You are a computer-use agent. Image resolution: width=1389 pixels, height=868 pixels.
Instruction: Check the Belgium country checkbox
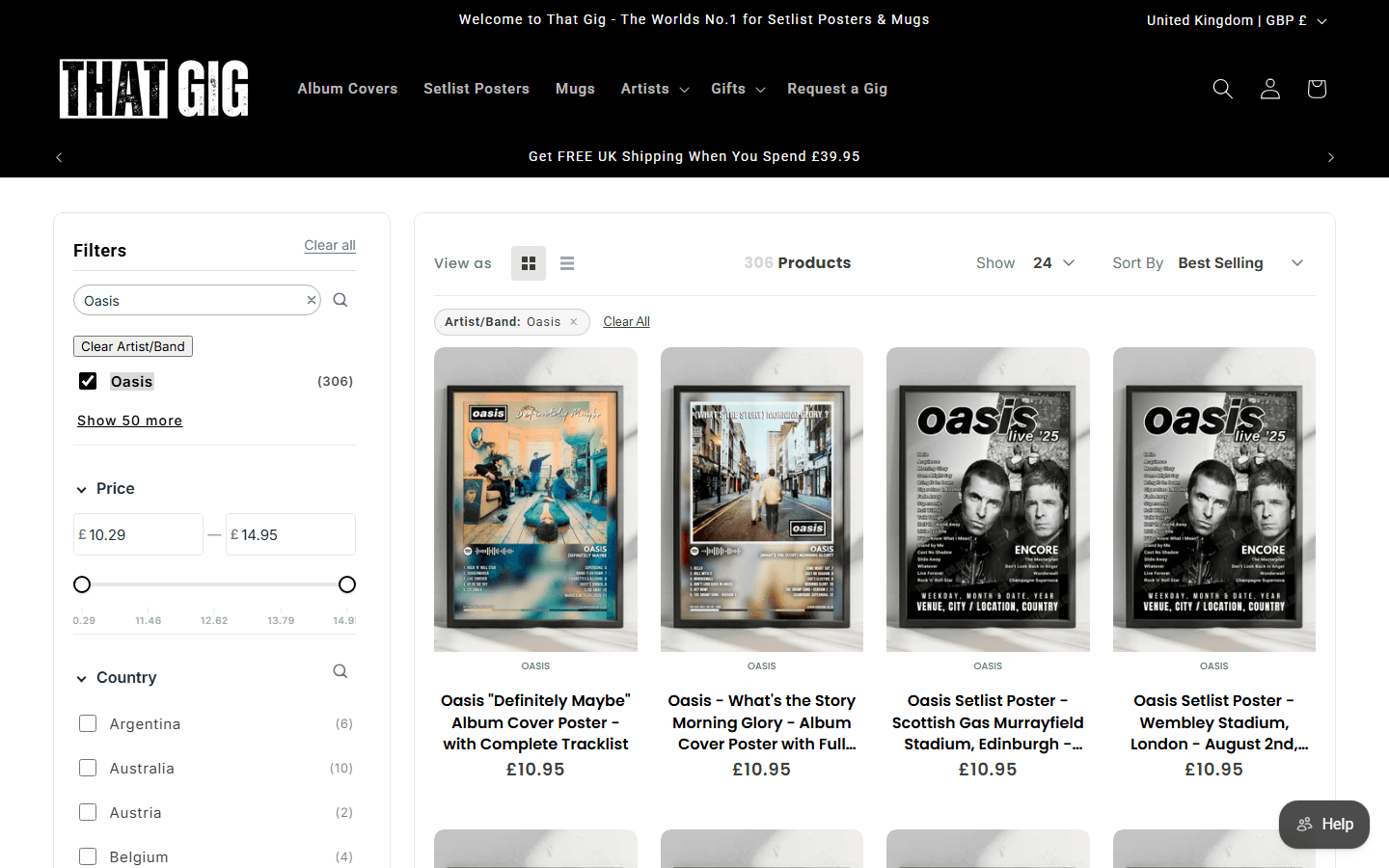coord(88,856)
